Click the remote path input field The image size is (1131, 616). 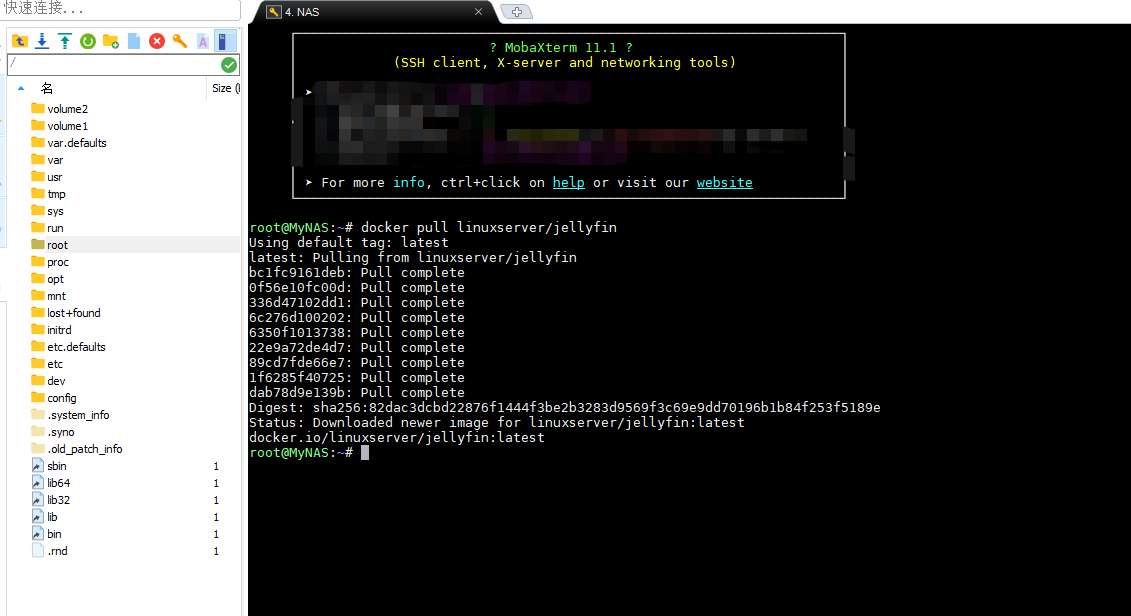113,64
